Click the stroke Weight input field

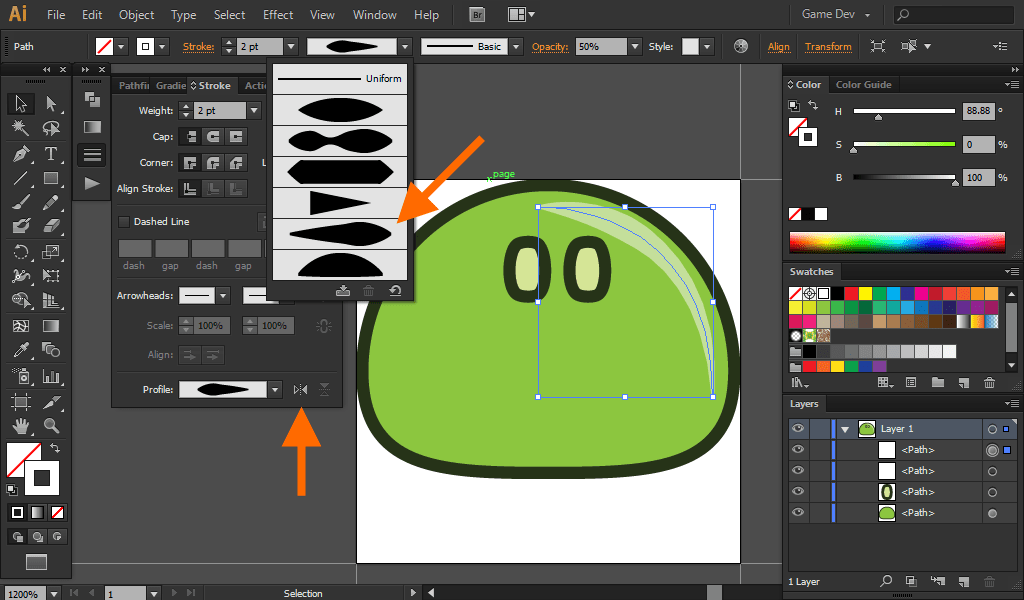(219, 111)
